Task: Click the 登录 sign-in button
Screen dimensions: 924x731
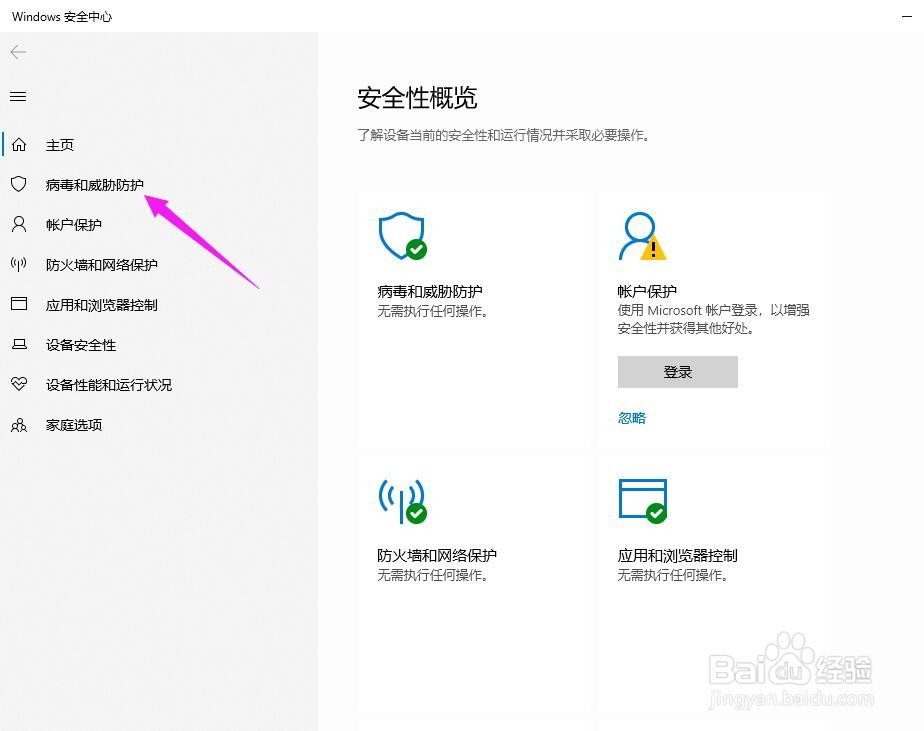Action: 677,371
